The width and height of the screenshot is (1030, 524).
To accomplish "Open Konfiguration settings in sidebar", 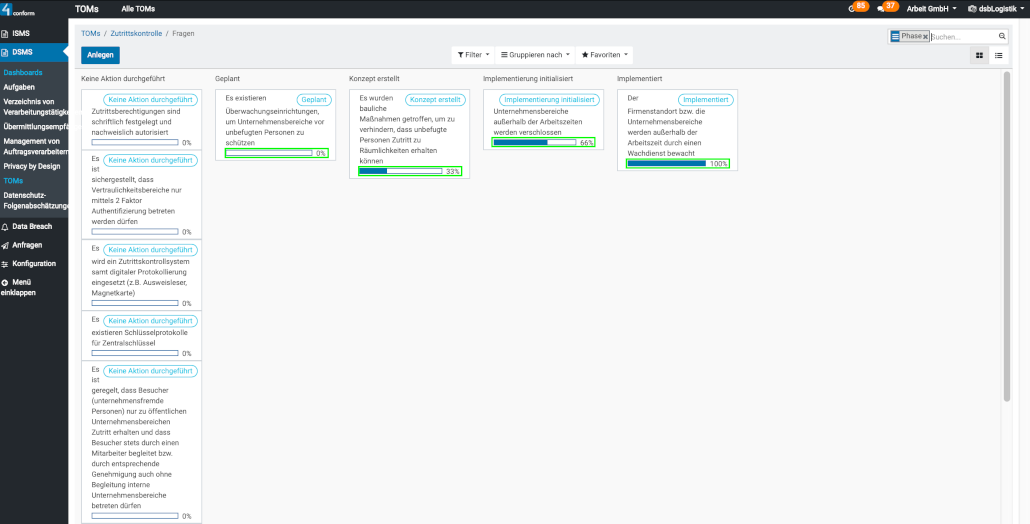I will click(33, 264).
